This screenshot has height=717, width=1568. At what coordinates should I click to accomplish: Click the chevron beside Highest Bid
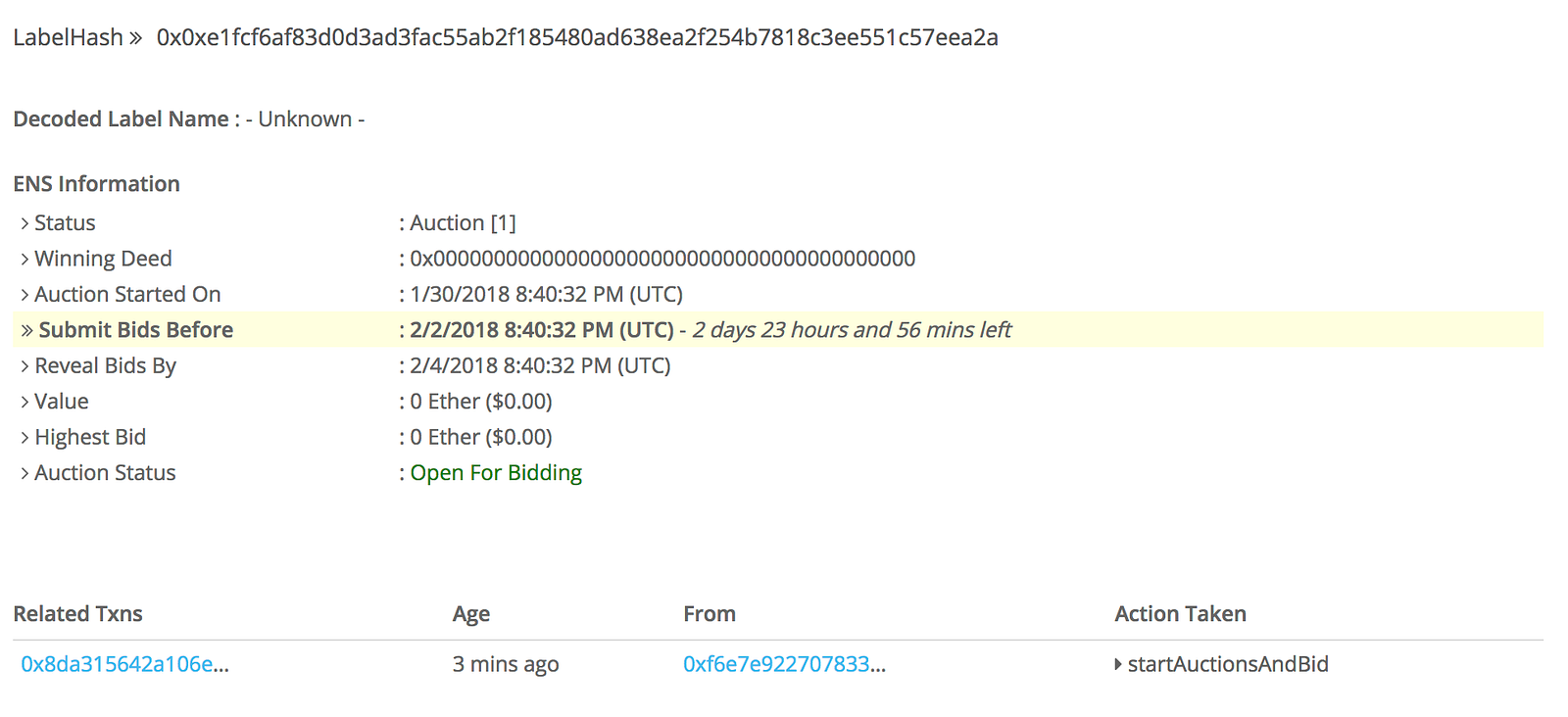(24, 438)
